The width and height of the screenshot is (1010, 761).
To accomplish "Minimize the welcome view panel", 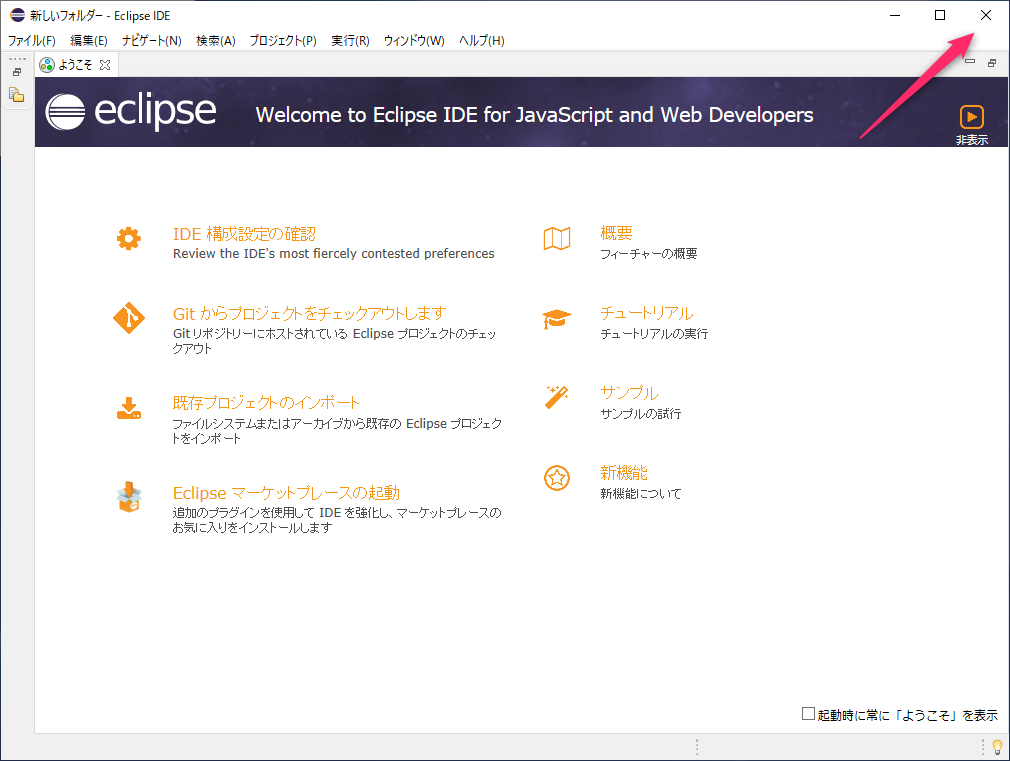I will pyautogui.click(x=969, y=62).
